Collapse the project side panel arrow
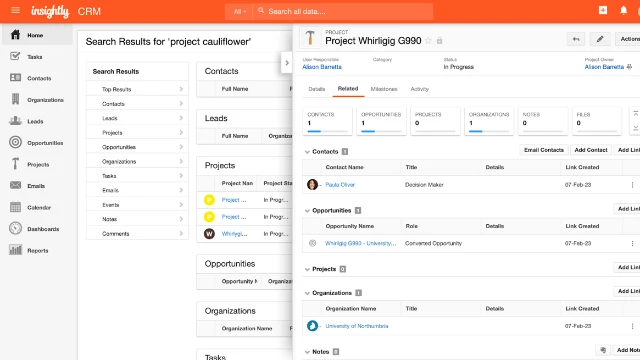This screenshot has width=640, height=360. [x=287, y=63]
